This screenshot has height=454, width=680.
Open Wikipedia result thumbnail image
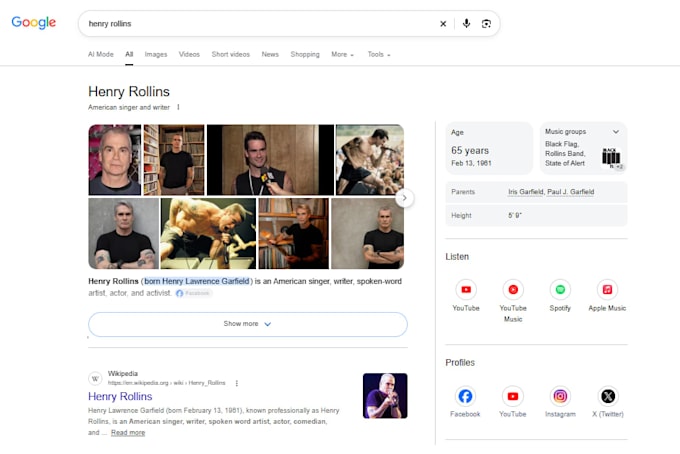pyautogui.click(x=385, y=396)
